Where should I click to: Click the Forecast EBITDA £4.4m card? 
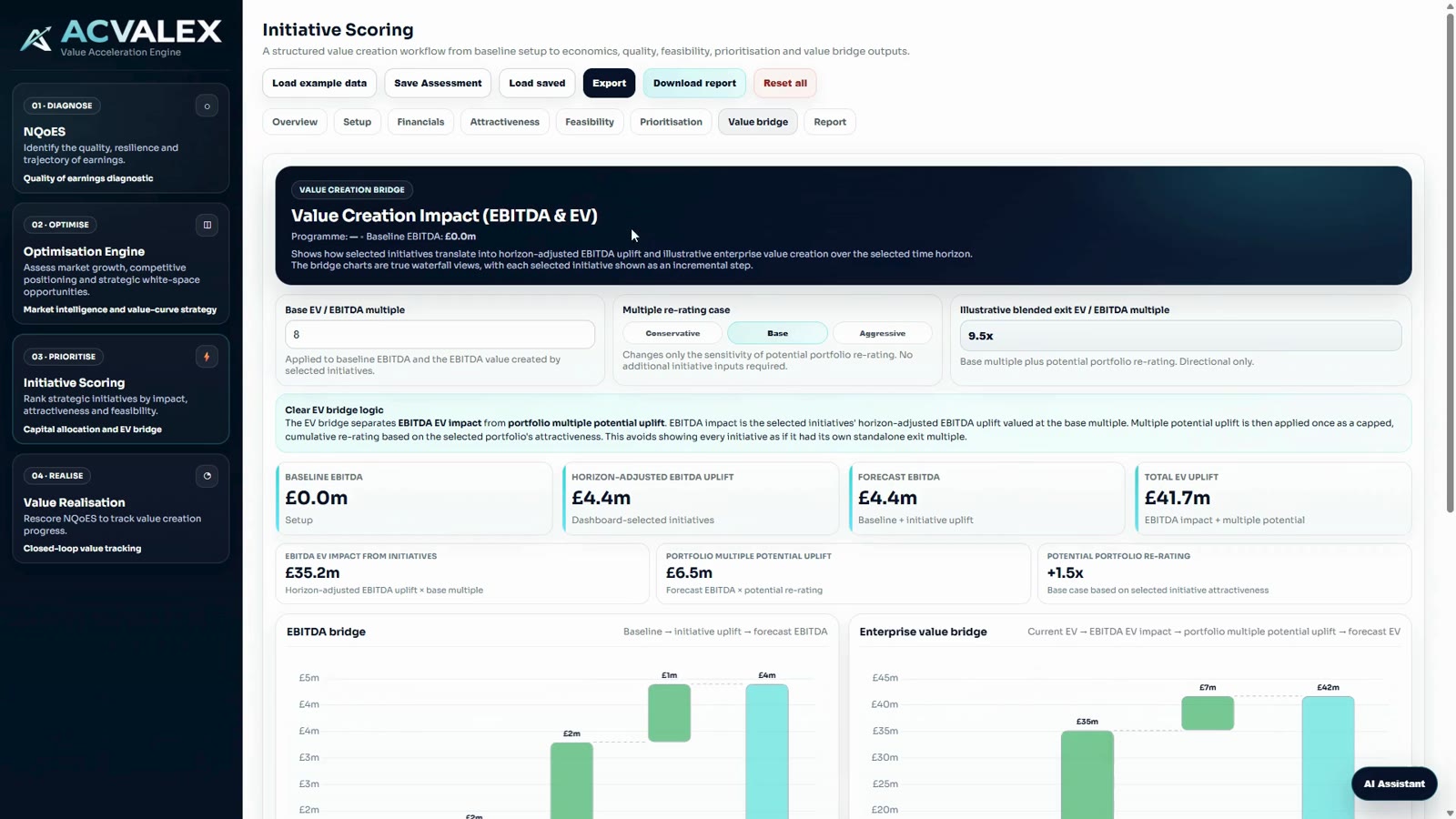987,499
